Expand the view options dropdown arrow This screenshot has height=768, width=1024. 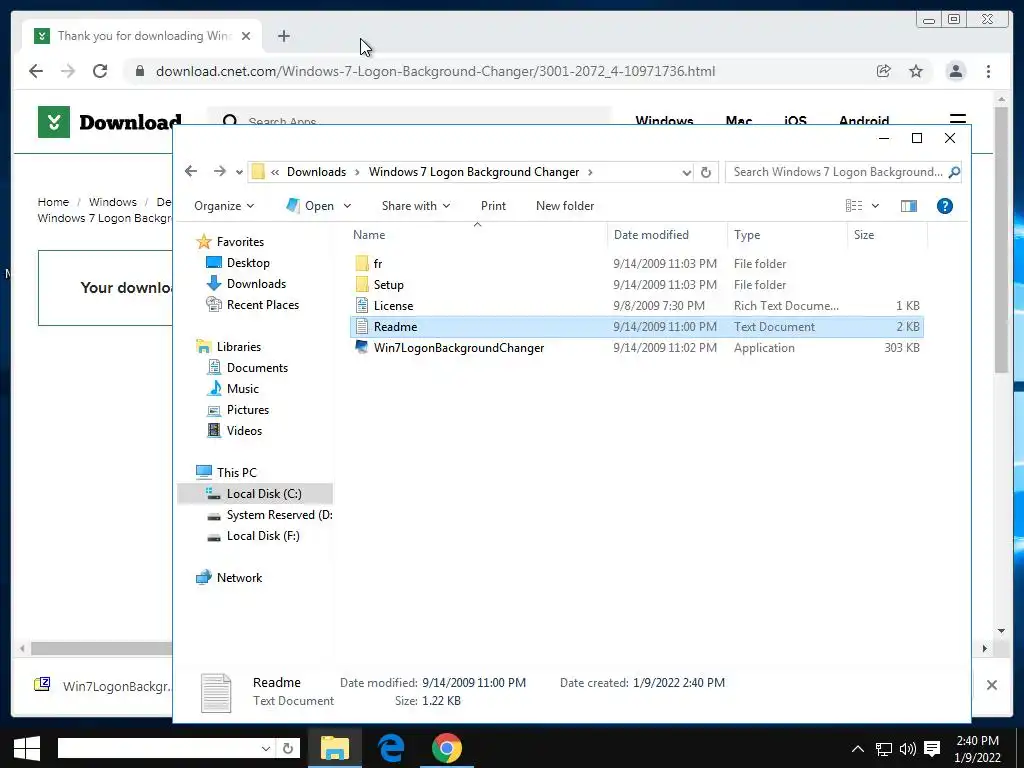coord(875,206)
